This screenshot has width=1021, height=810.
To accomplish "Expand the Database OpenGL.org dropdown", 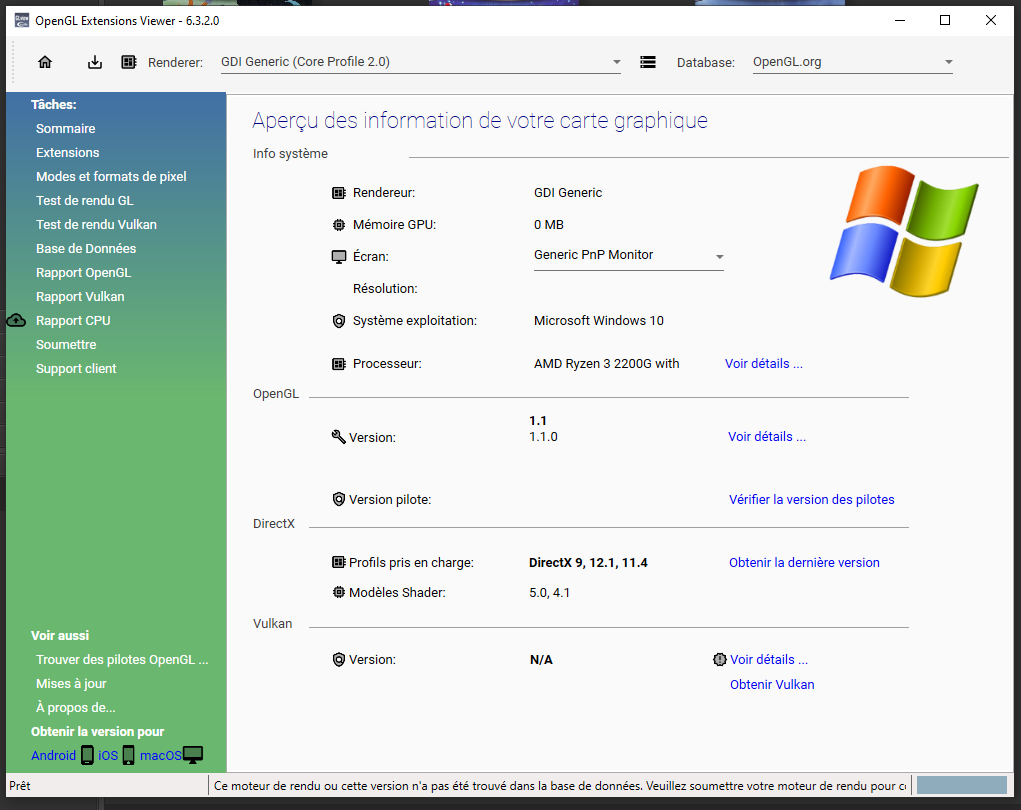I will click(948, 62).
